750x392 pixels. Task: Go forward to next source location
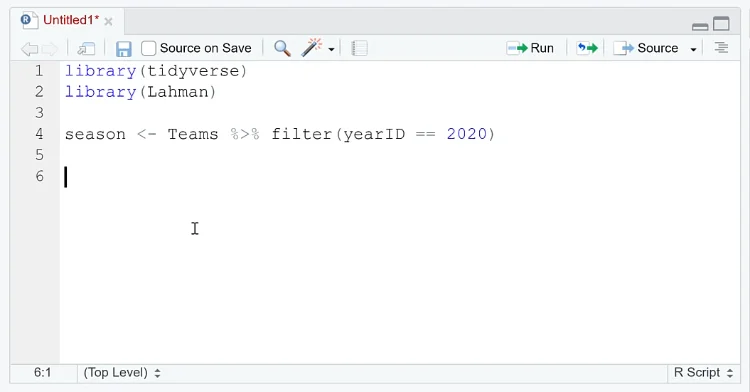[50, 48]
